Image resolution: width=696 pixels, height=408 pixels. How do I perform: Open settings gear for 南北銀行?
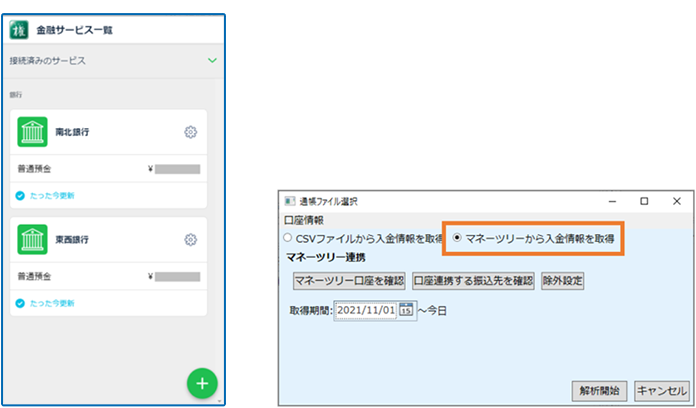[190, 133]
